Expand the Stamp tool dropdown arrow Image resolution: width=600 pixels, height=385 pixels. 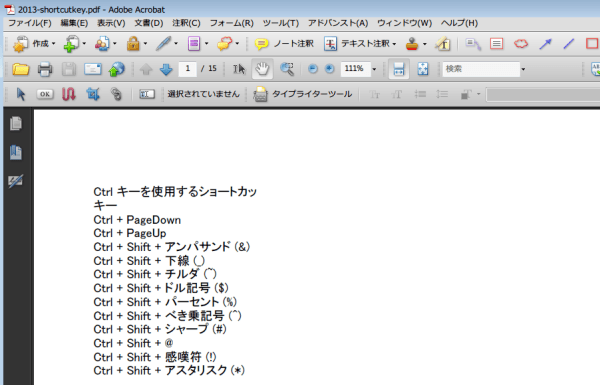point(424,44)
